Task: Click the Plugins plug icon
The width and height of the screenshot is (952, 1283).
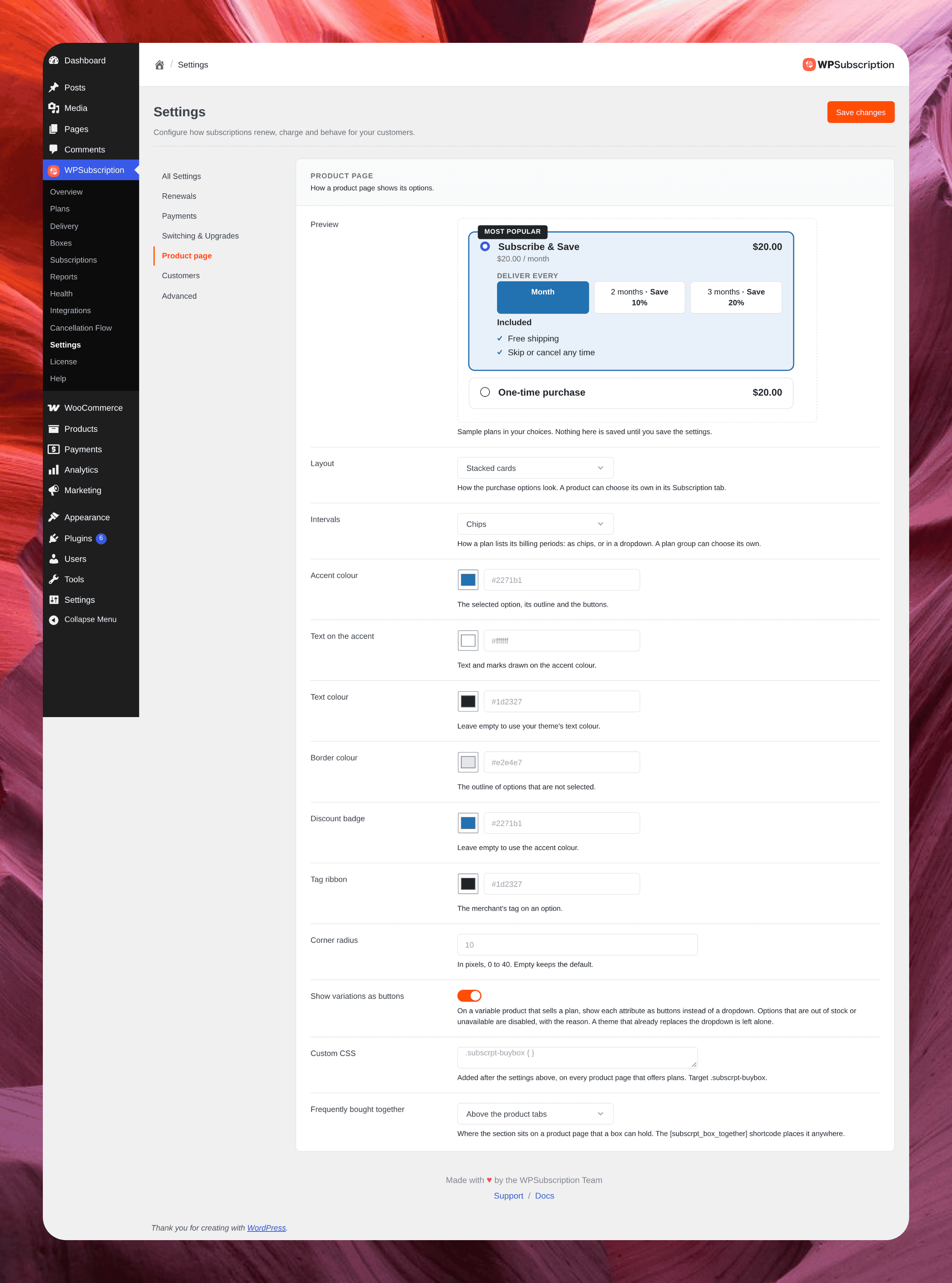Action: 54,539
